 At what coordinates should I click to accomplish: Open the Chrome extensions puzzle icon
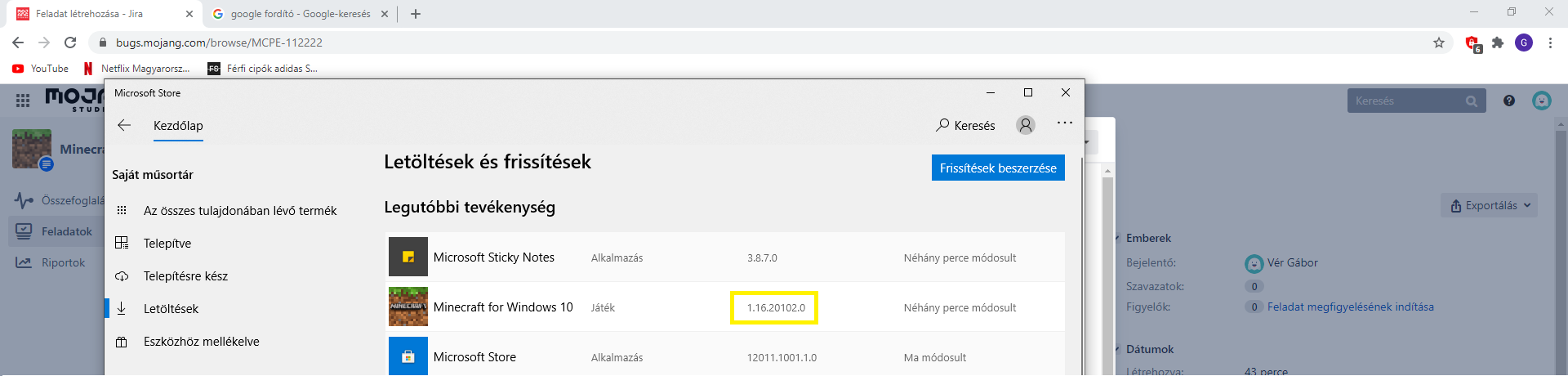(1498, 43)
